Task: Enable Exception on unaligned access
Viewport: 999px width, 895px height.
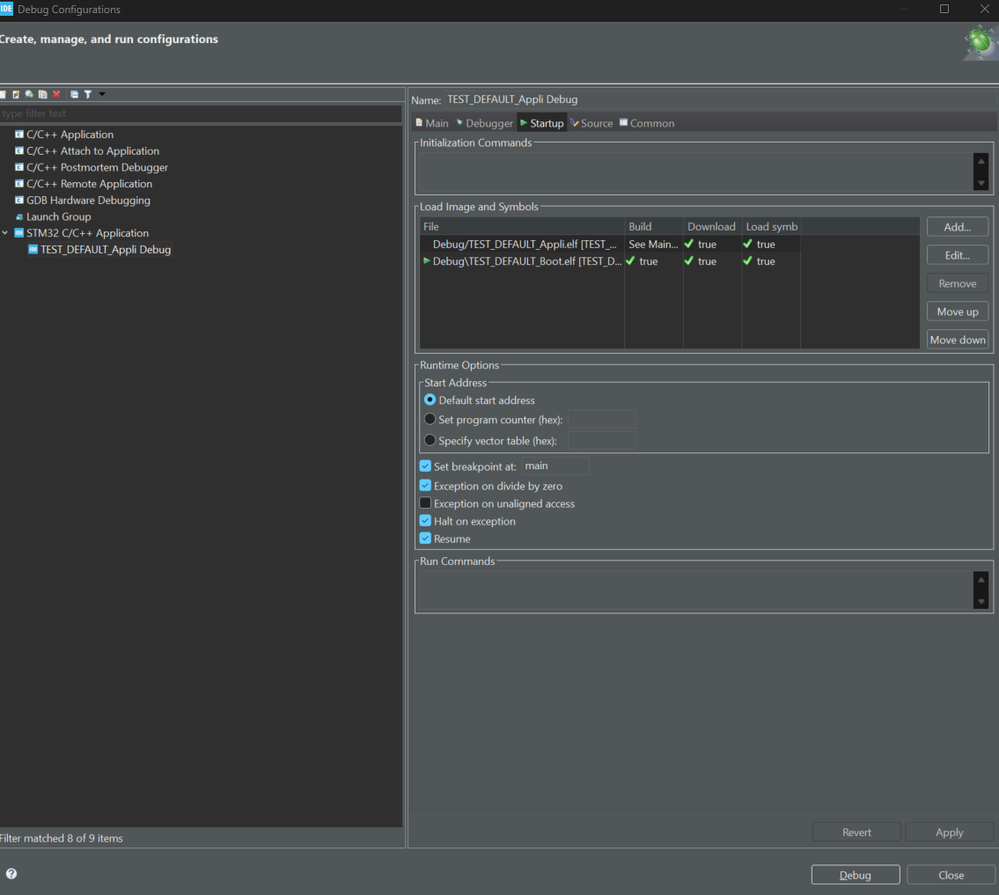Action: (x=426, y=503)
